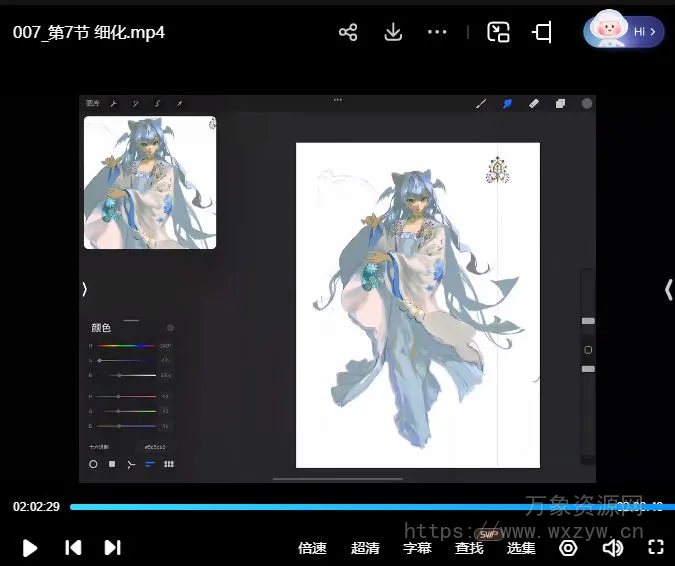Open the 超清 quality selector
Viewport: 675px width, 566px height.
[x=365, y=548]
